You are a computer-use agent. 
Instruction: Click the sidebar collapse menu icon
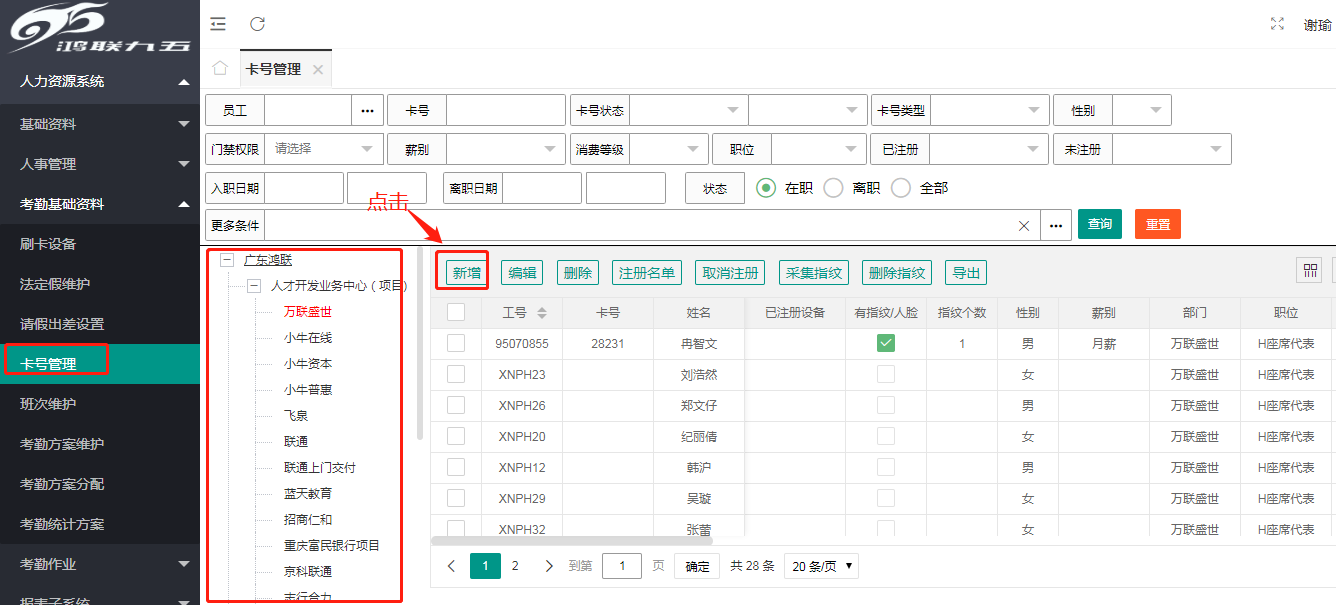218,24
